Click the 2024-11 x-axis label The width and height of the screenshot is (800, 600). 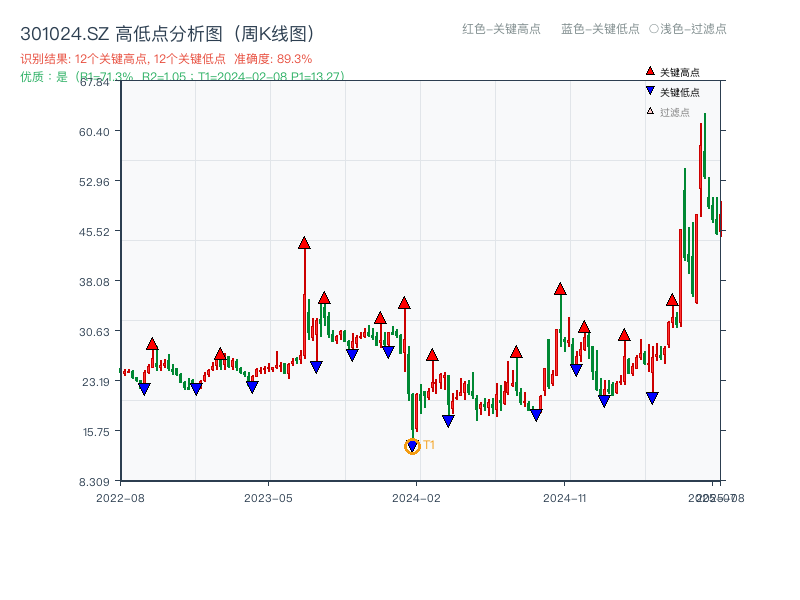(565, 498)
